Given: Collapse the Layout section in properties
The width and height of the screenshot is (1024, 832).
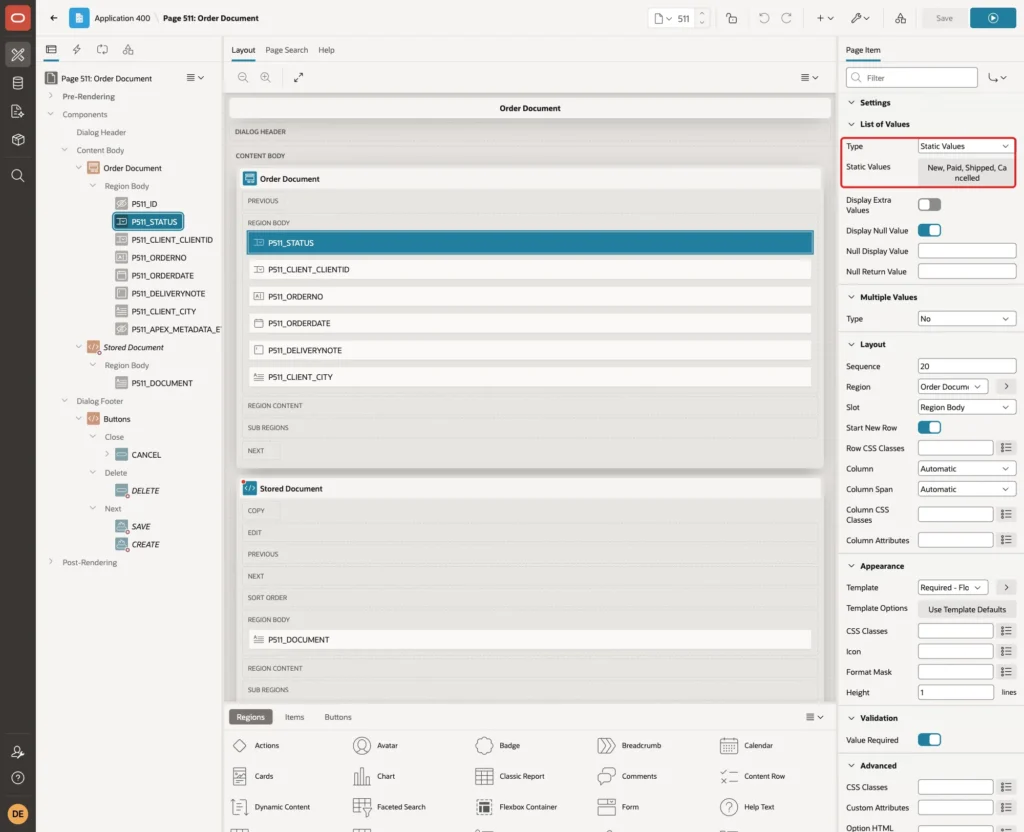Looking at the screenshot, I should click(x=851, y=344).
